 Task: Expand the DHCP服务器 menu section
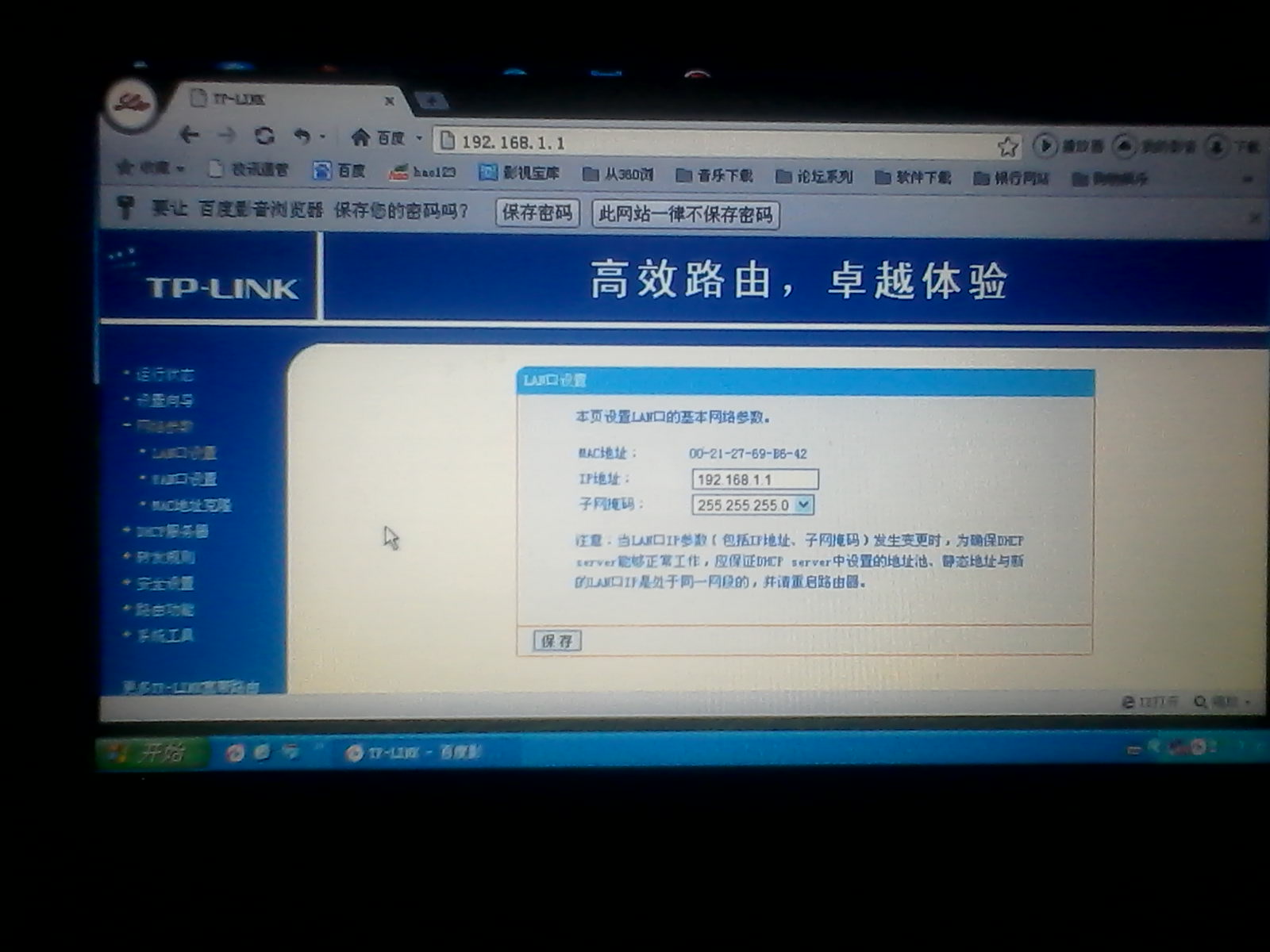(x=171, y=531)
